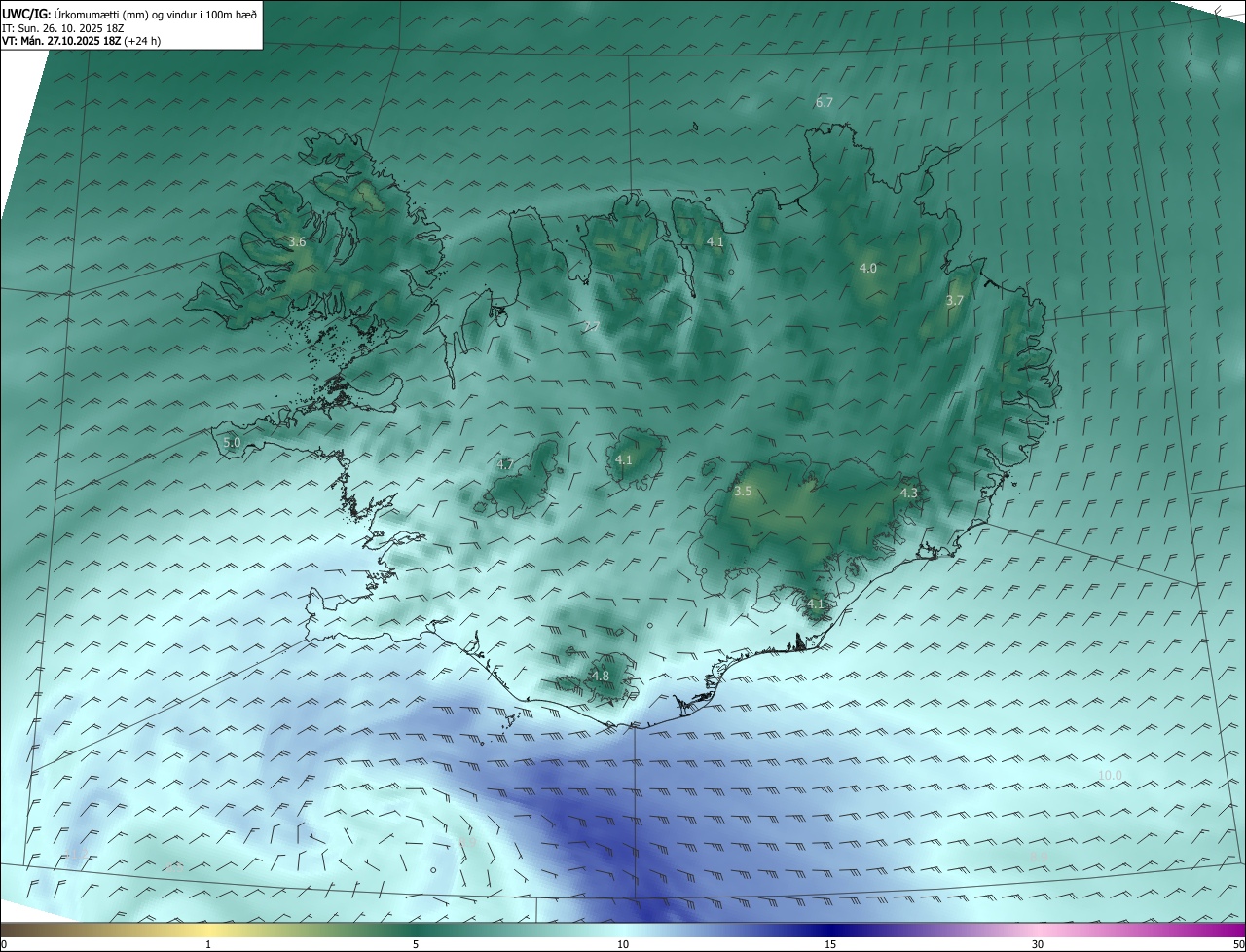Select the 30 mark on the color legend
This screenshot has width=1246, height=952.
pos(1038,944)
